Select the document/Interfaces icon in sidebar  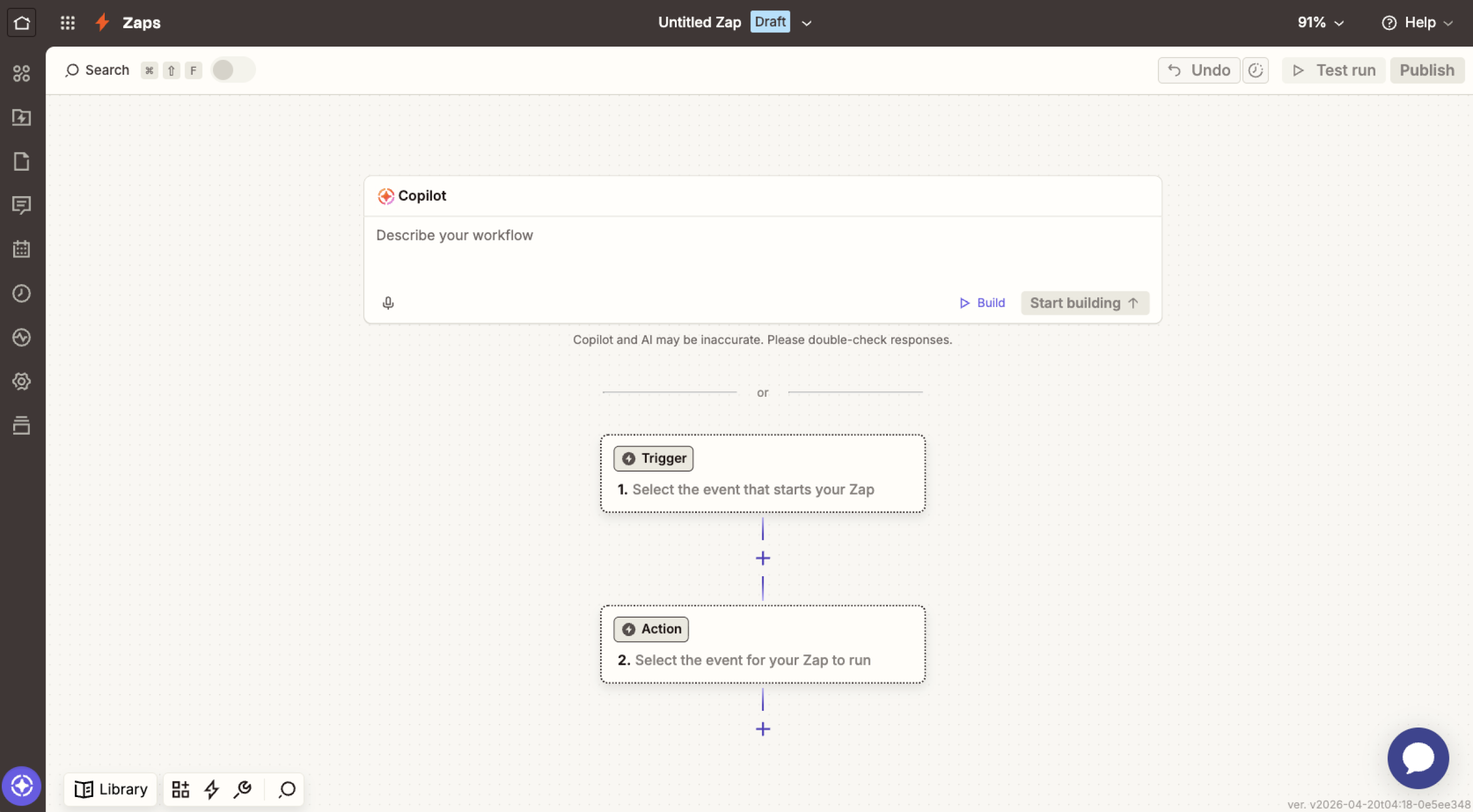(x=22, y=162)
